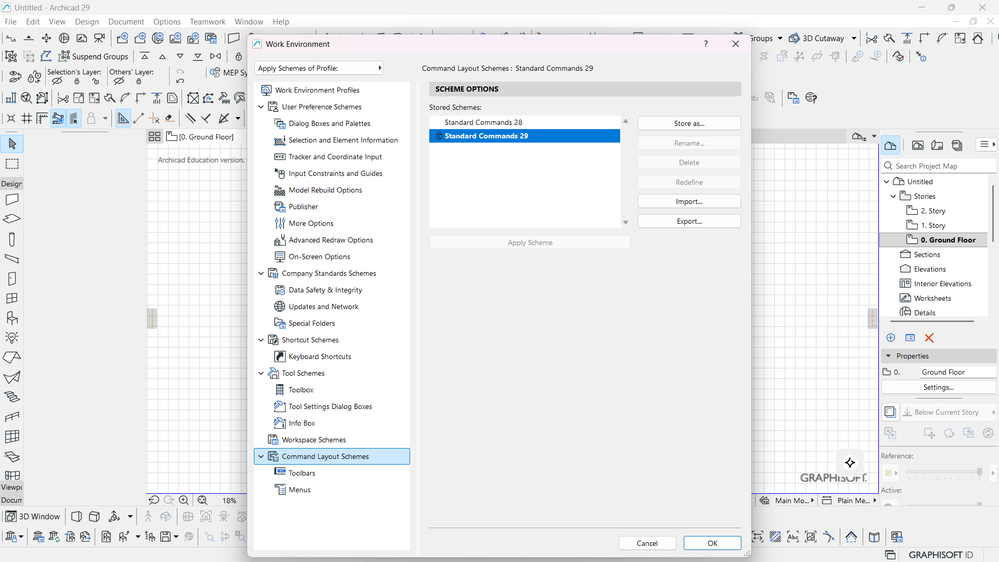This screenshot has width=999, height=562.
Task: Click the Import... button
Action: coord(689,201)
